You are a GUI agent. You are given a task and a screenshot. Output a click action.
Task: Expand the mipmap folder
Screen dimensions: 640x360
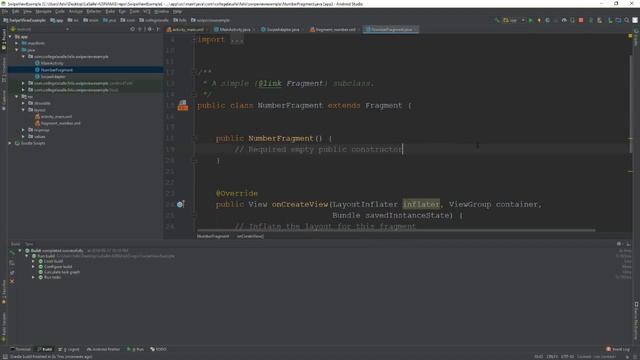23,130
